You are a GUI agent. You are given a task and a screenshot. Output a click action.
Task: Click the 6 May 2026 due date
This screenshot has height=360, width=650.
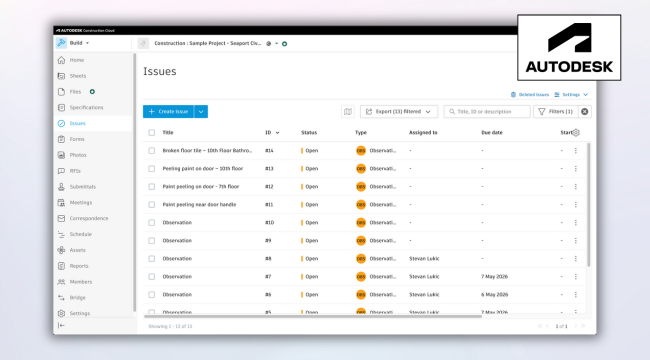[x=494, y=294]
